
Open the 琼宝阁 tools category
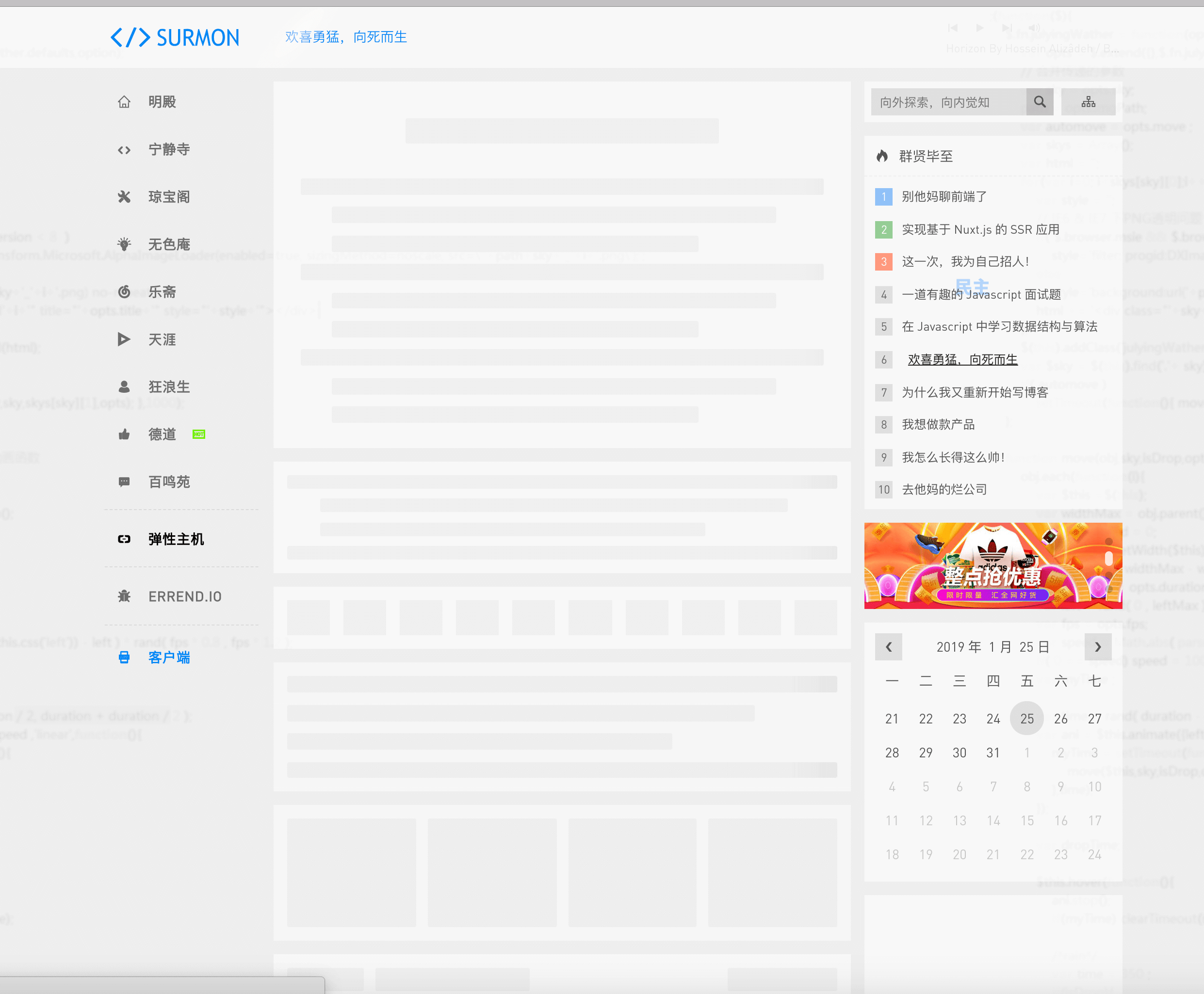pyautogui.click(x=168, y=197)
